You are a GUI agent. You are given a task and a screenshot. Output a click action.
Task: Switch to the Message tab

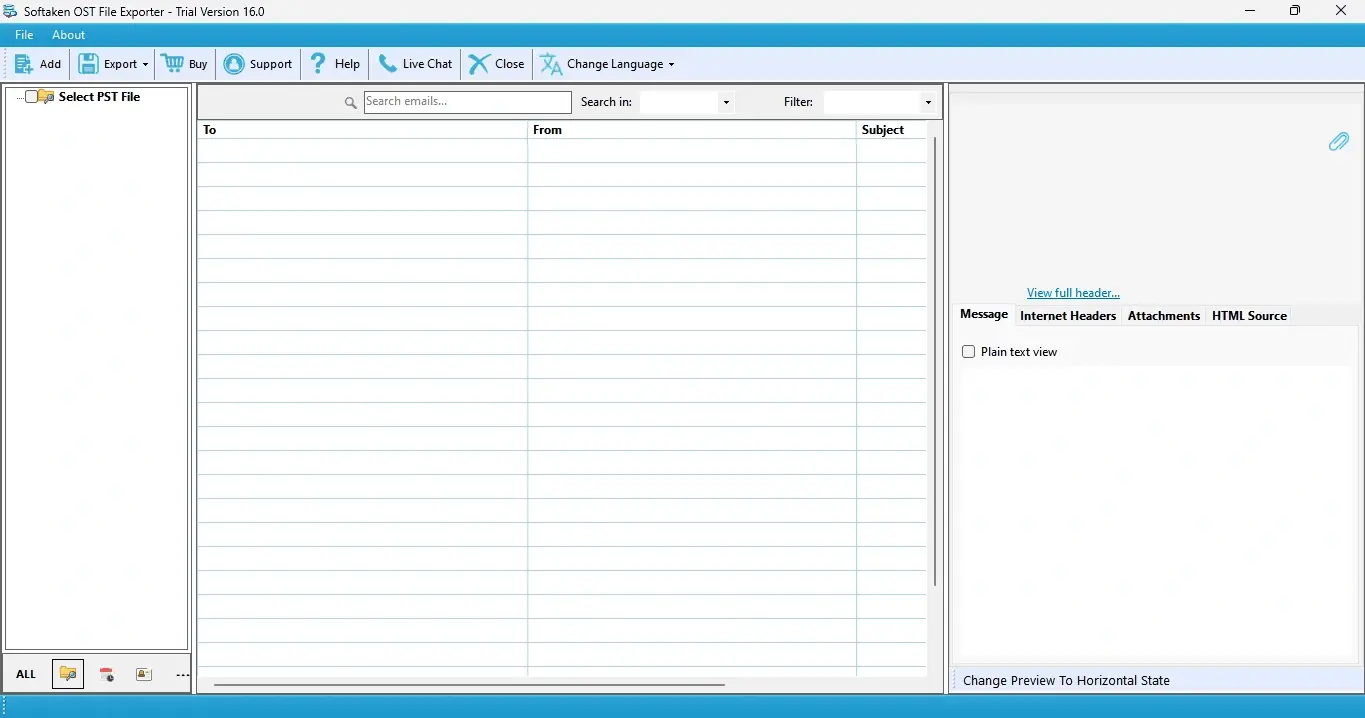984,314
